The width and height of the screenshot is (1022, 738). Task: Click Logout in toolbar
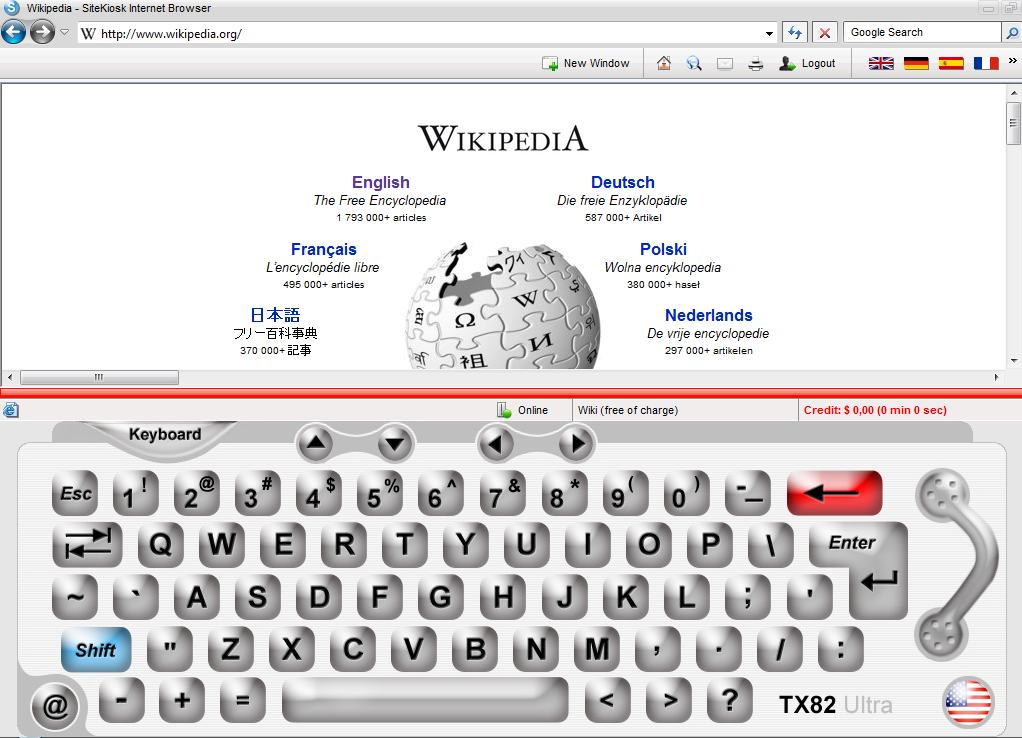click(x=807, y=63)
